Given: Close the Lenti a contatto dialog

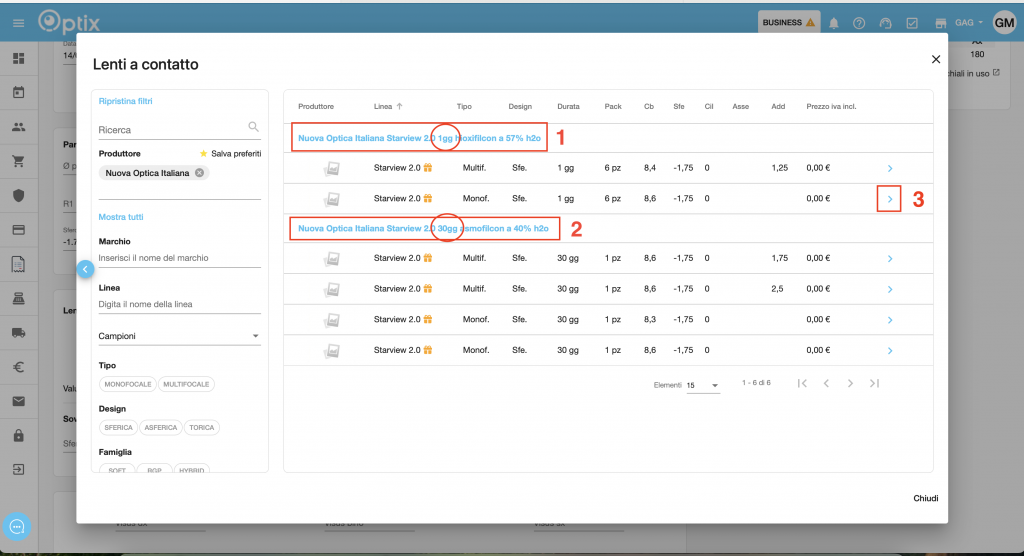Looking at the screenshot, I should click(936, 60).
